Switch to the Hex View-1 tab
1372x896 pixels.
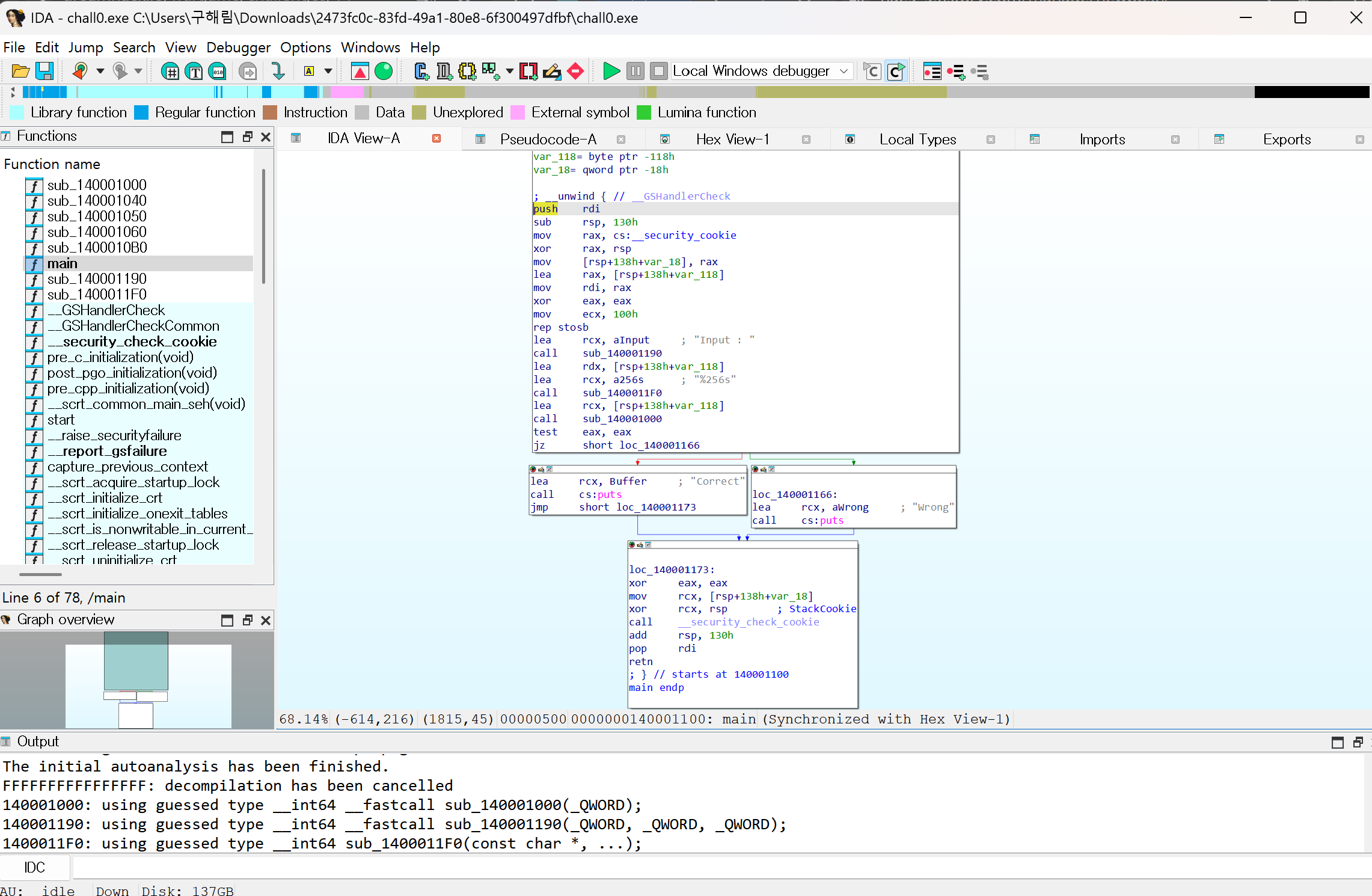[732, 140]
